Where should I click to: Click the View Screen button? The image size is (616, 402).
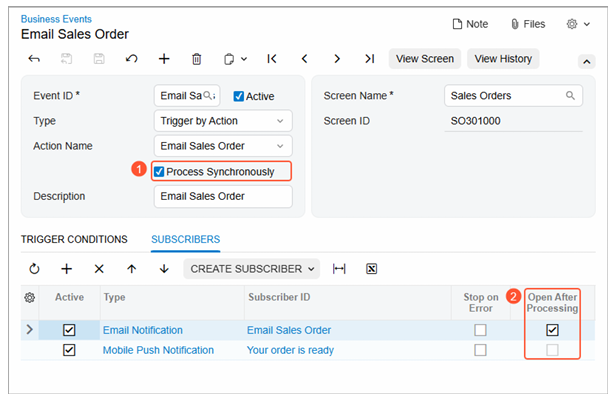pos(424,59)
